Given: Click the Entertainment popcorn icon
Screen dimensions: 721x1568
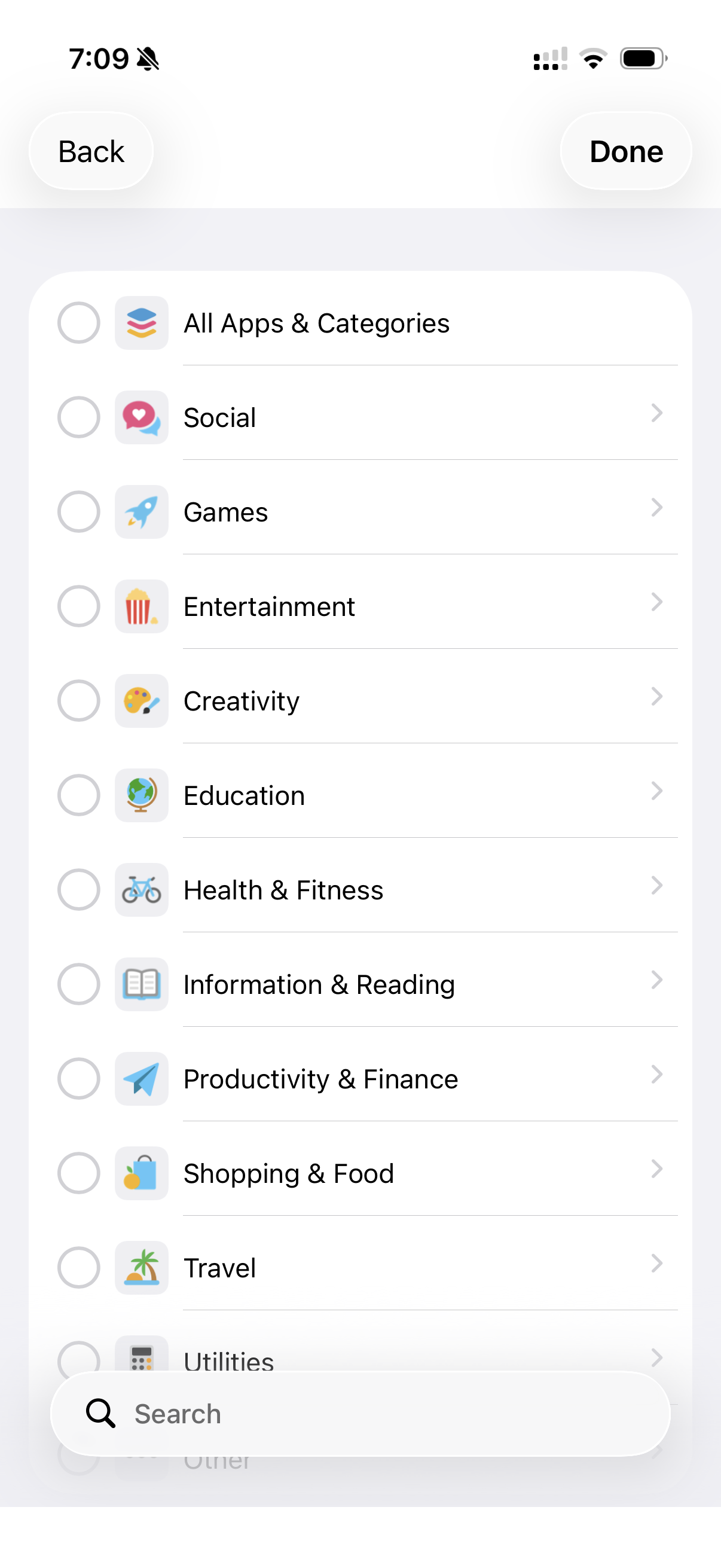Looking at the screenshot, I should [x=141, y=606].
